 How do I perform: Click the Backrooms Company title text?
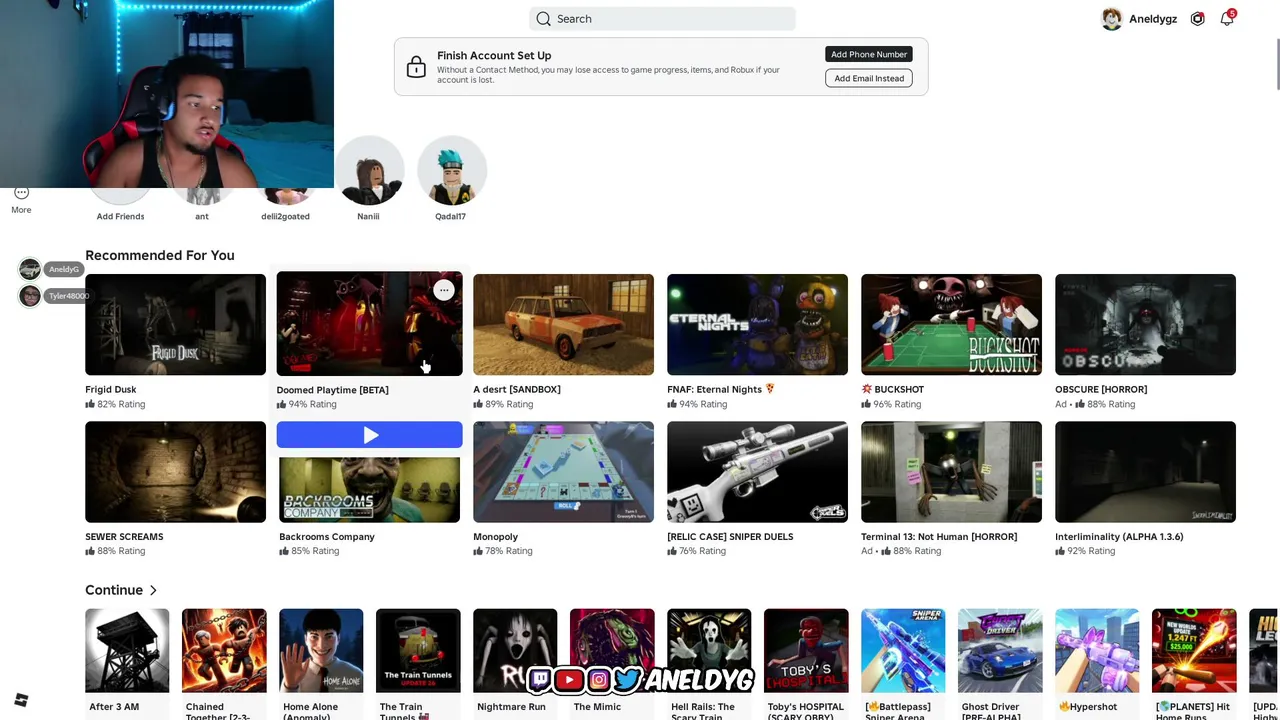click(x=327, y=537)
